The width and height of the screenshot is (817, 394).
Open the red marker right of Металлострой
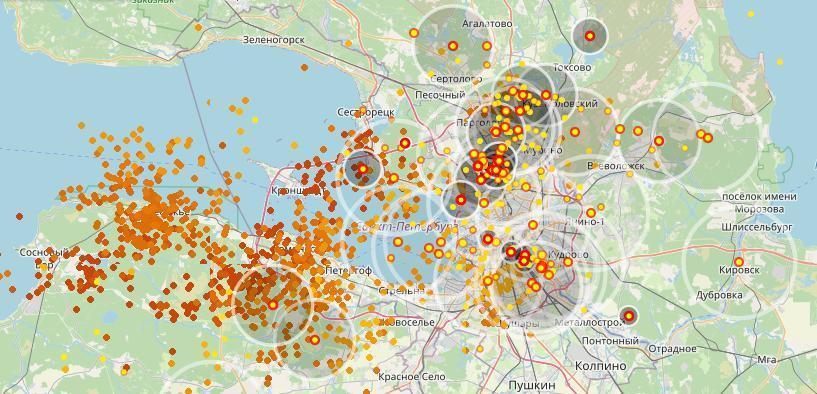coord(629,315)
